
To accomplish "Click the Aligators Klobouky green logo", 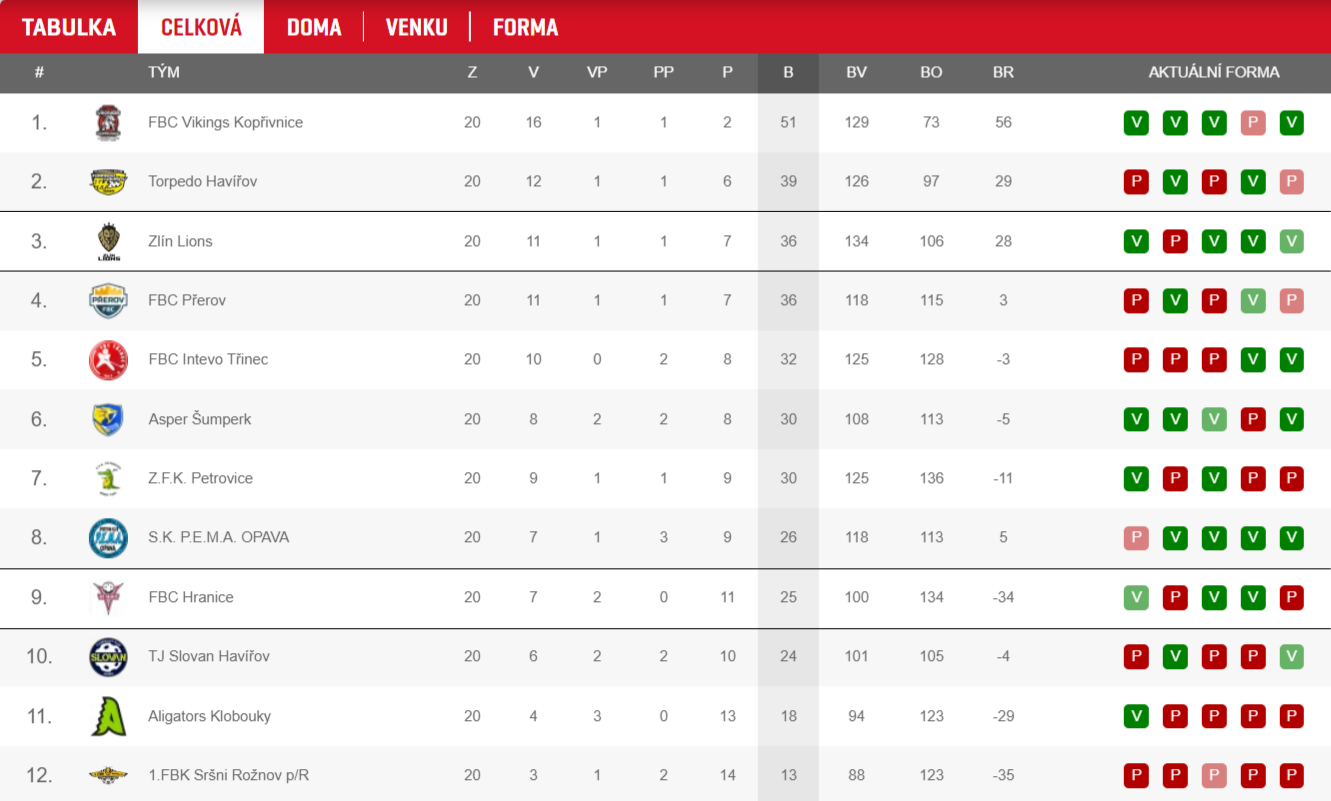I will (x=108, y=716).
